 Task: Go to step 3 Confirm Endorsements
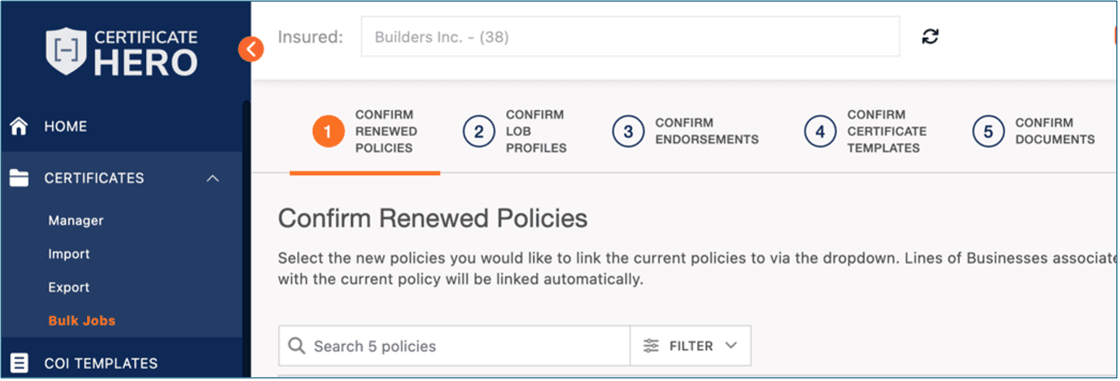[686, 132]
